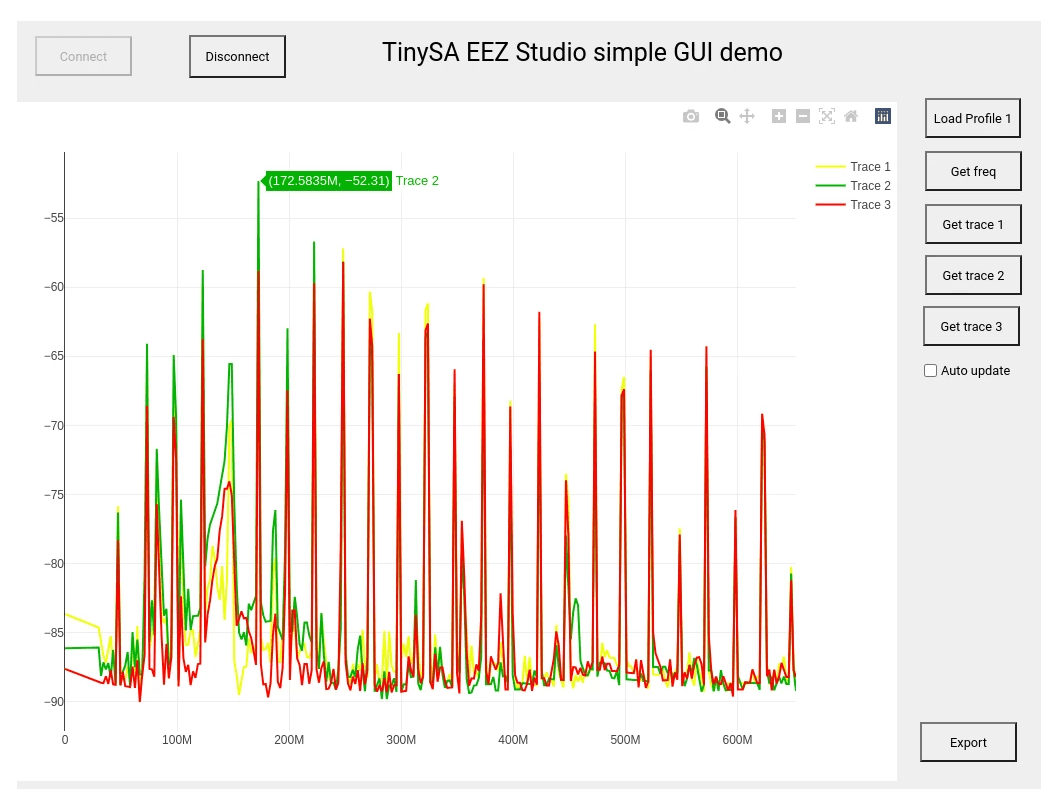Click Load Profile 1 button
This screenshot has width=1060, height=789.
tap(973, 118)
